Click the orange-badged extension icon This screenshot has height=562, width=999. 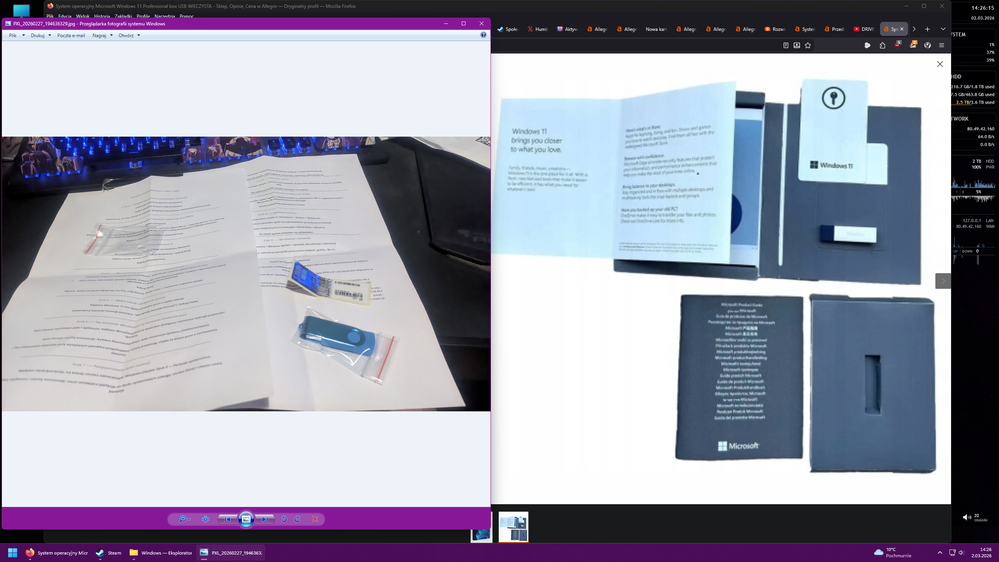913,45
